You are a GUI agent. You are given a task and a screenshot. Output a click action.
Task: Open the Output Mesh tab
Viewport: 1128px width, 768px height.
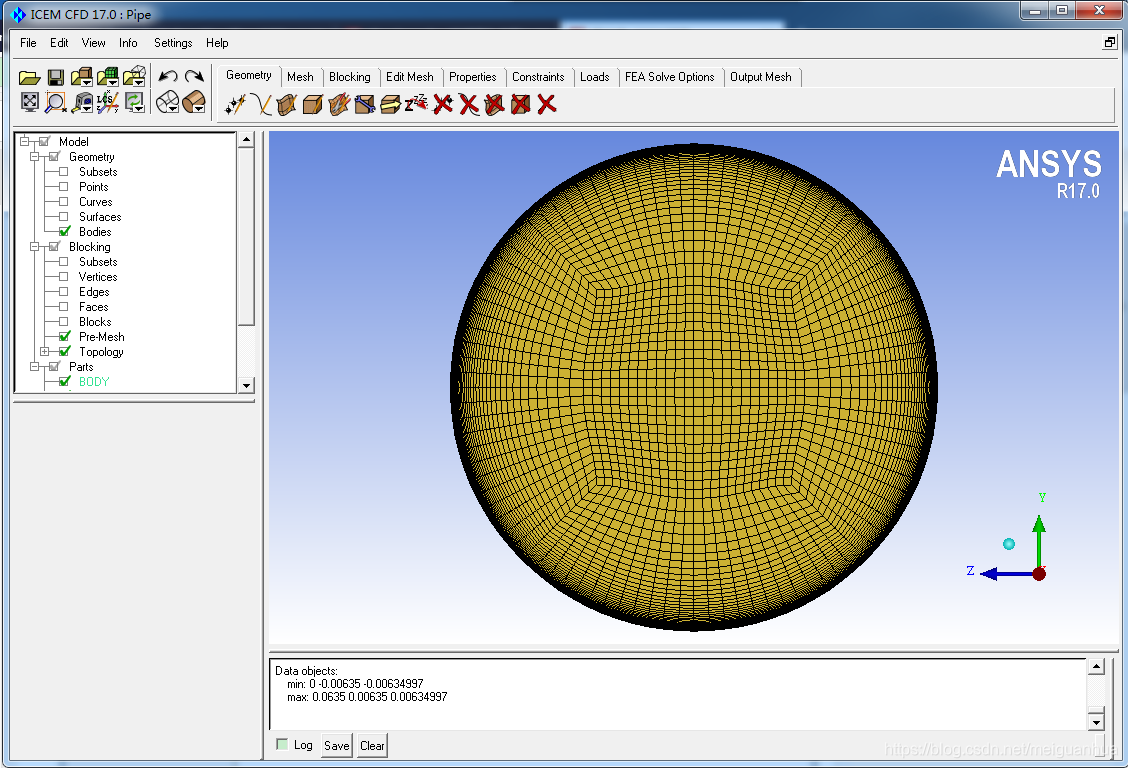[760, 77]
